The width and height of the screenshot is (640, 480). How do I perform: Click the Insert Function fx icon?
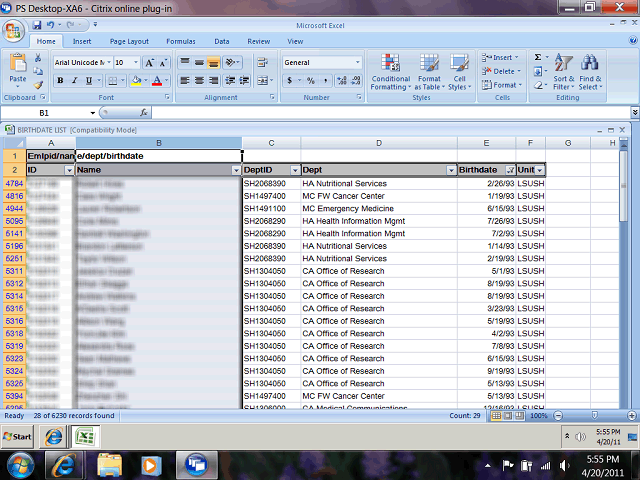click(x=143, y=113)
